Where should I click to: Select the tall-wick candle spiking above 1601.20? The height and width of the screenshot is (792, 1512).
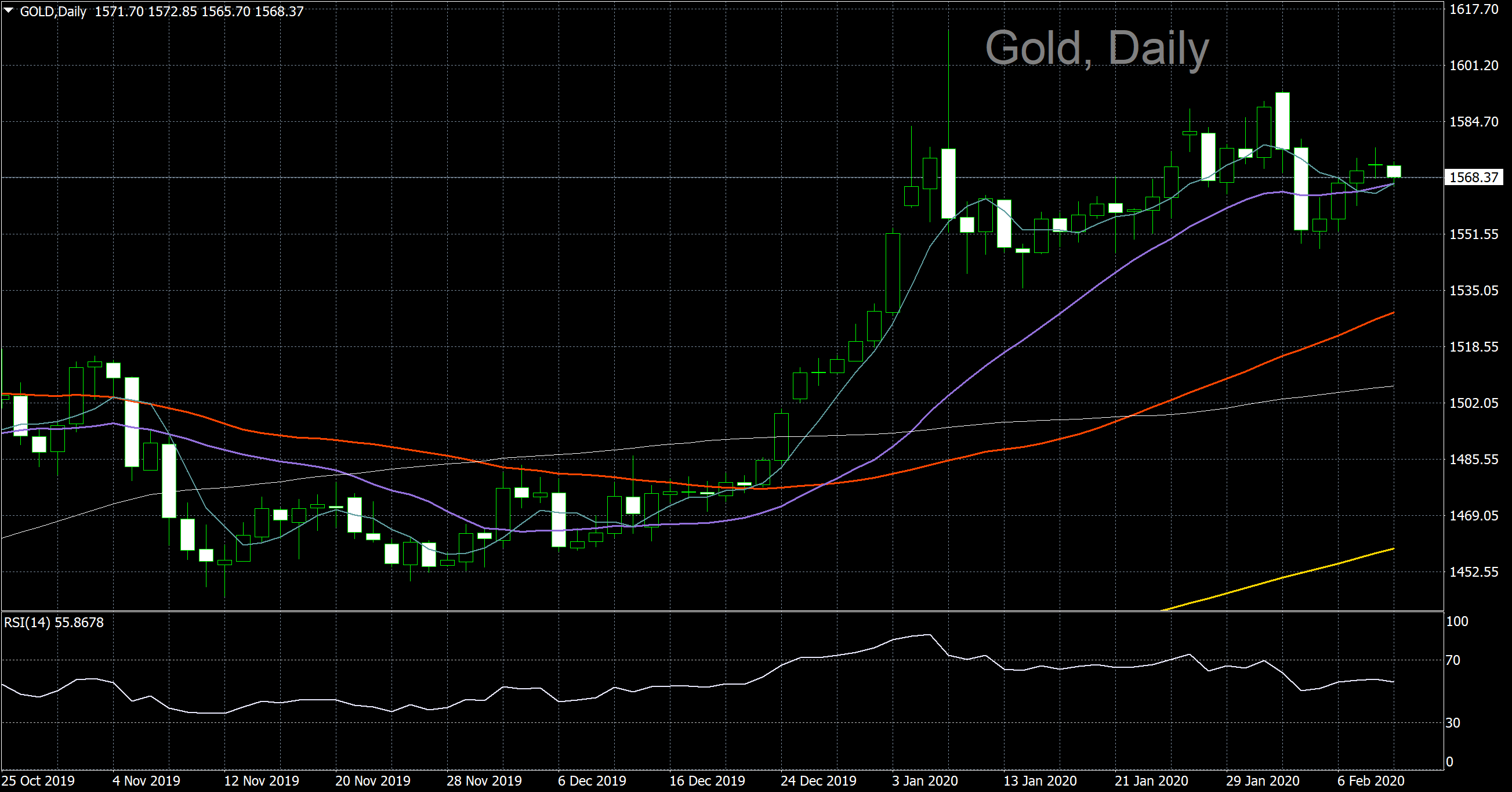[948, 183]
